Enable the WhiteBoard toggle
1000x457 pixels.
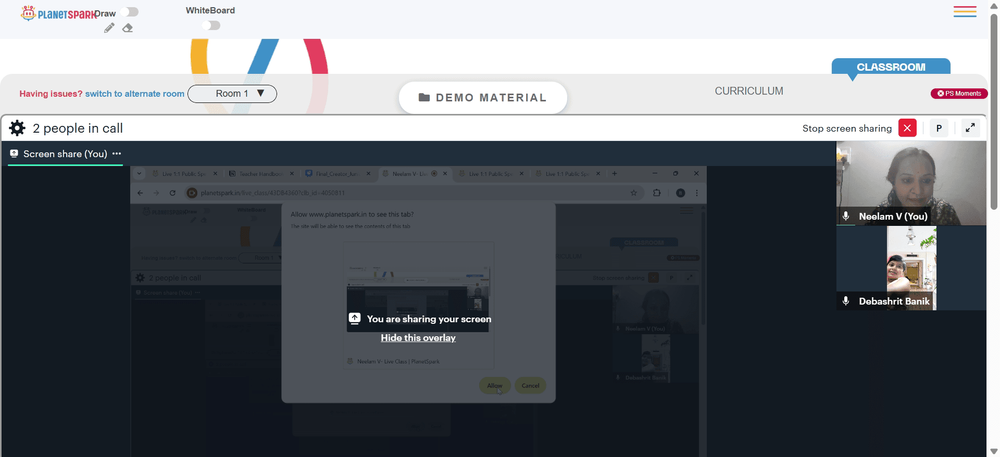click(x=211, y=25)
